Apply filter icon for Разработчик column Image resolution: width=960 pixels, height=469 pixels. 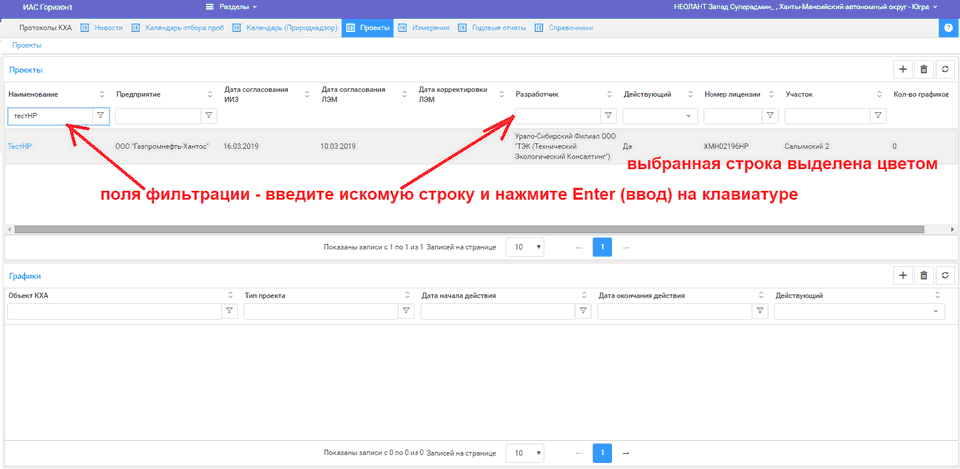(x=608, y=116)
